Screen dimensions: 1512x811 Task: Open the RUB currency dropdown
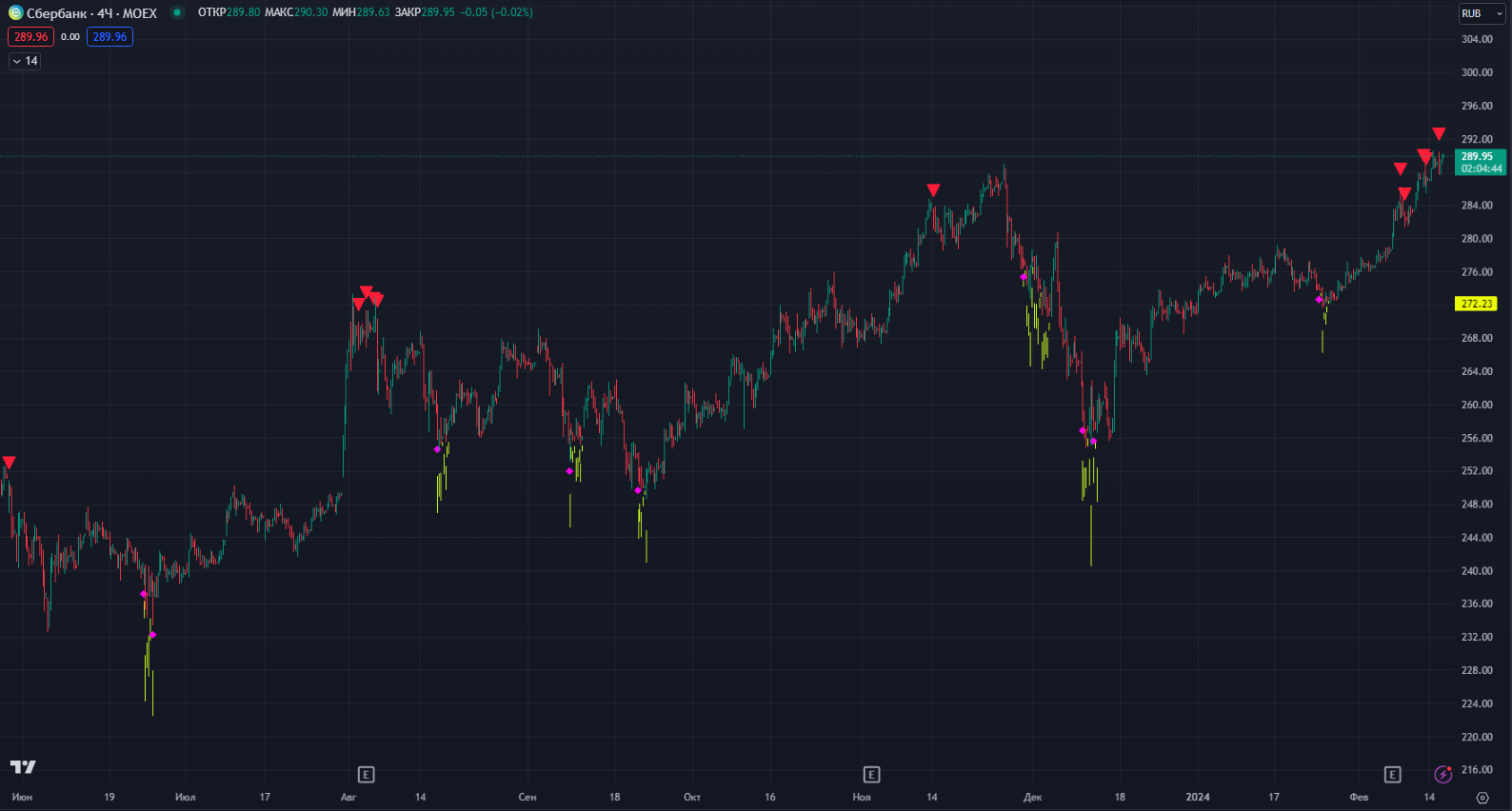click(x=1482, y=13)
